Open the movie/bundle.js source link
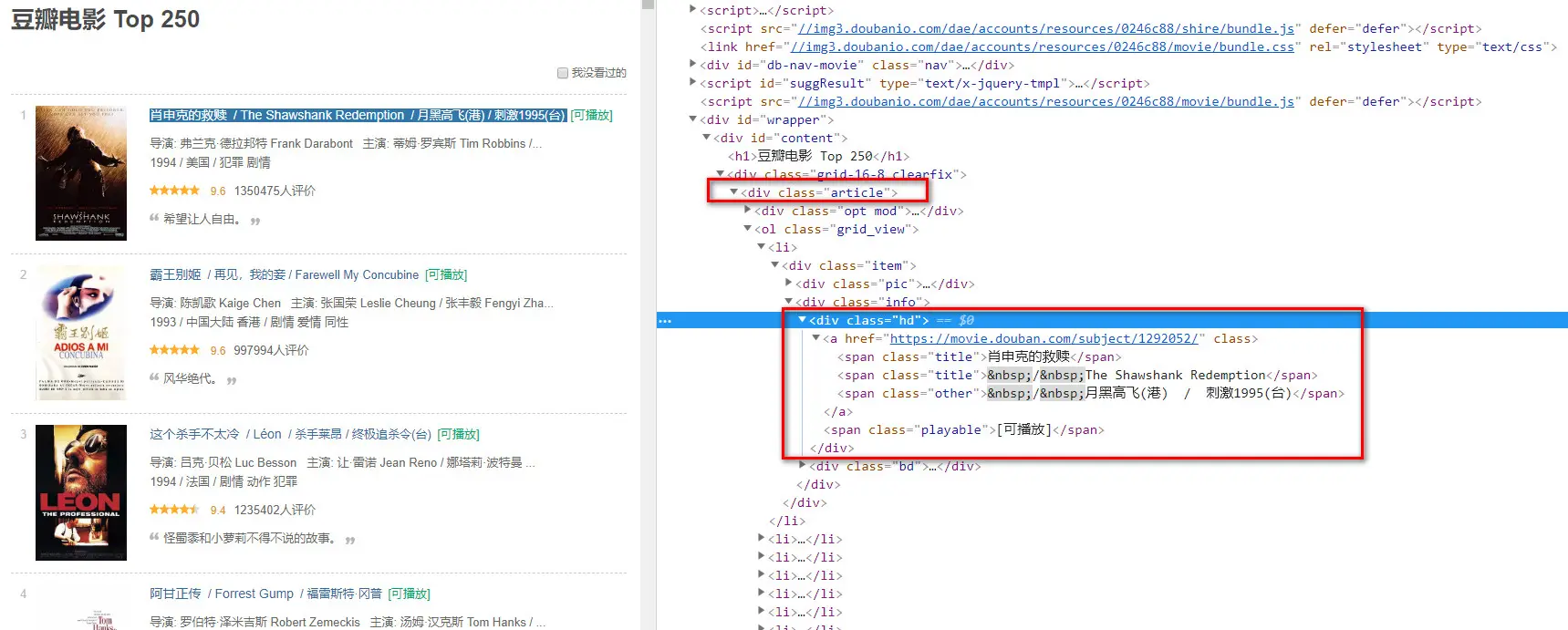 click(x=1046, y=101)
